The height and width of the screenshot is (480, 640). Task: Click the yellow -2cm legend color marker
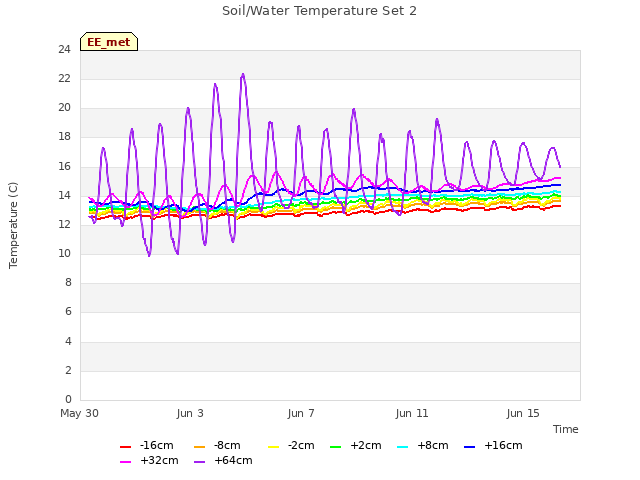coord(273,447)
